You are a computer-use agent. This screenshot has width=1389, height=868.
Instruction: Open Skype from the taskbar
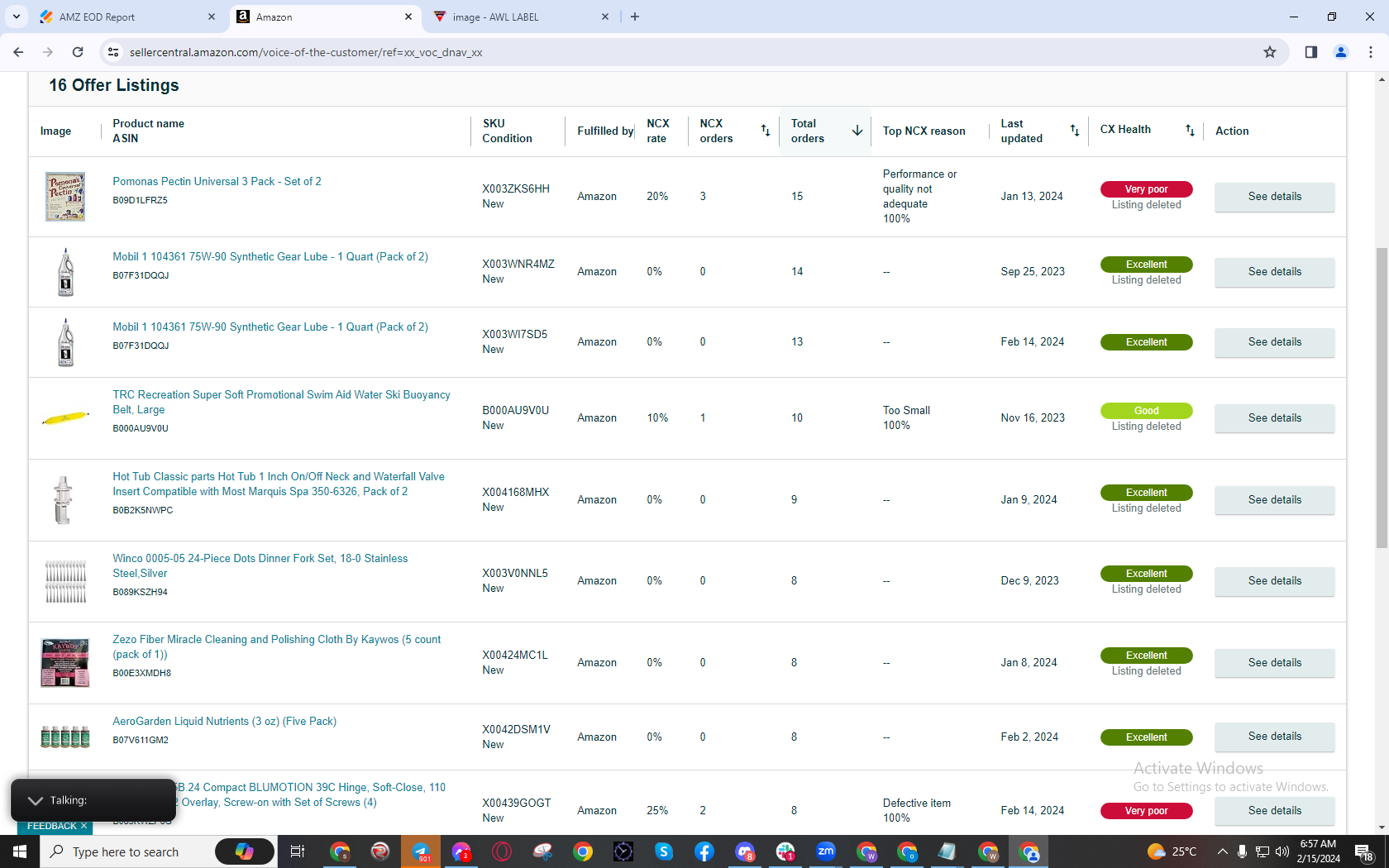(664, 851)
